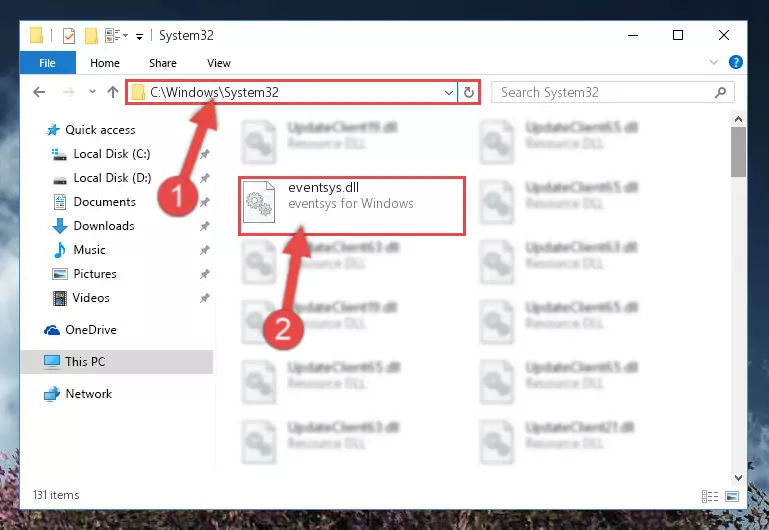Image resolution: width=769 pixels, height=530 pixels.
Task: Open Music in navigation pane
Action: click(x=89, y=250)
